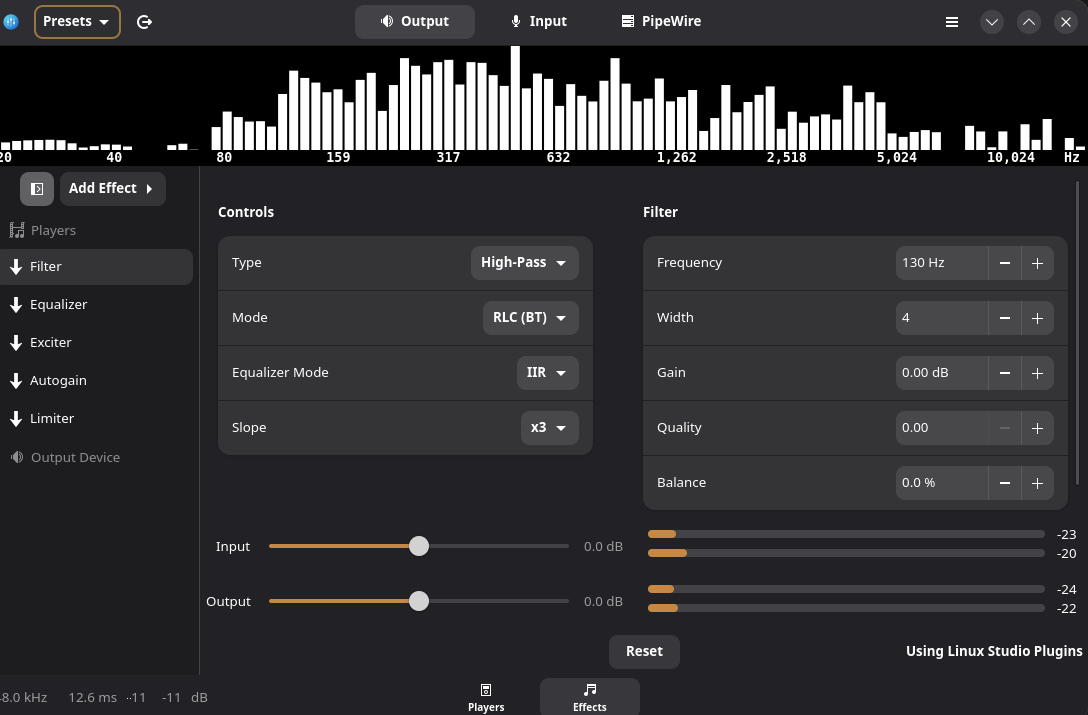Increase Width with plus button
This screenshot has height=715, width=1088.
tap(1037, 318)
